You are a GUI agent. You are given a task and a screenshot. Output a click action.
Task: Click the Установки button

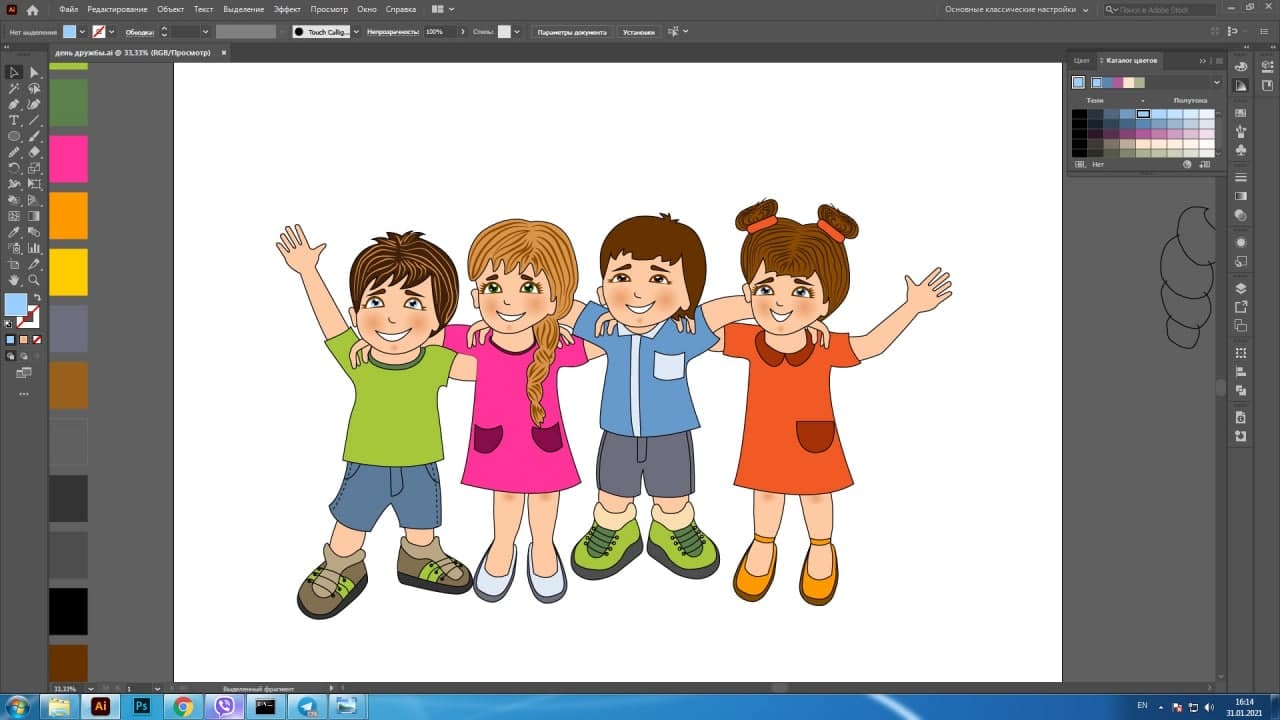639,32
